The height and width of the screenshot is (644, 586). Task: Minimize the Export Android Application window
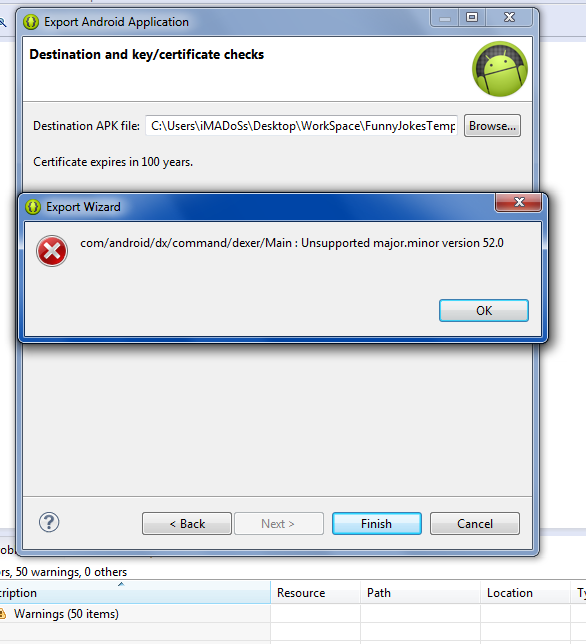(x=445, y=18)
